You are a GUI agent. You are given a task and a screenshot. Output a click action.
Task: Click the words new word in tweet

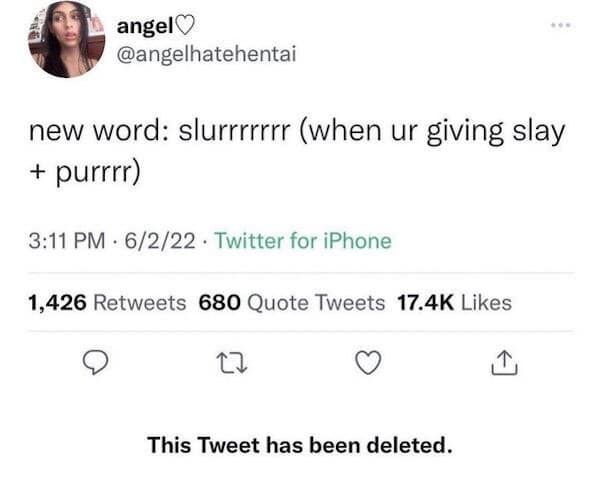[x=100, y=130]
